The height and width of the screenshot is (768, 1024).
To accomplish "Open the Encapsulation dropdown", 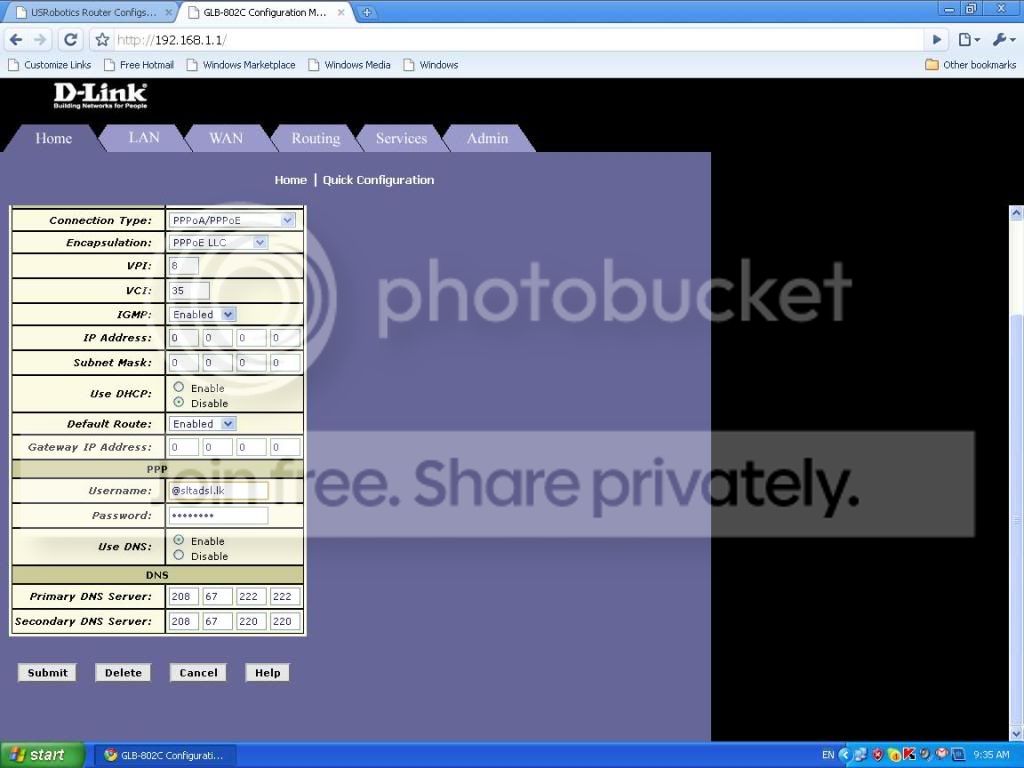I will (x=218, y=243).
